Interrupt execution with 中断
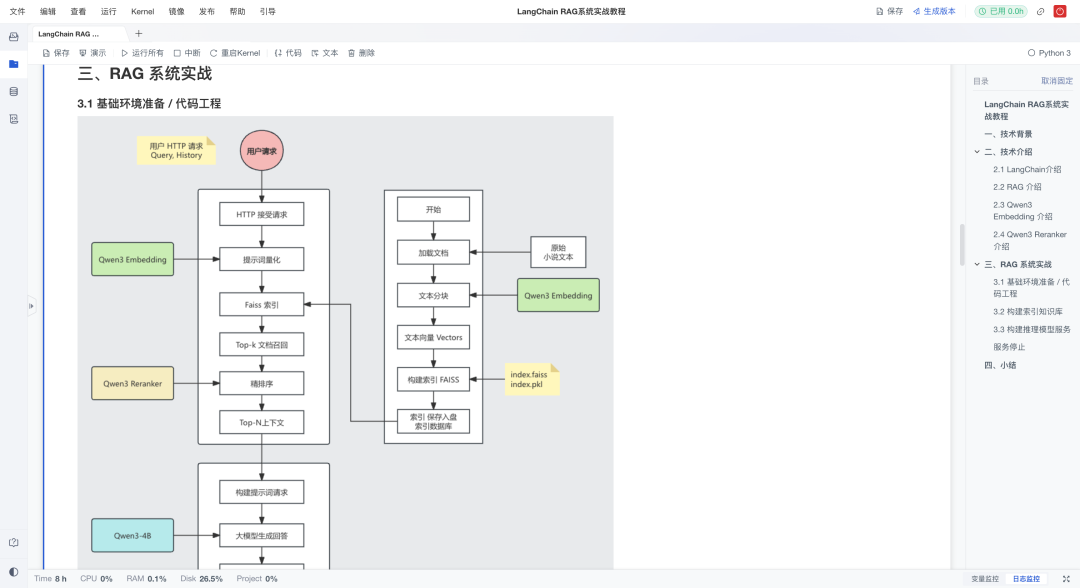This screenshot has height=588, width=1080. coord(187,53)
